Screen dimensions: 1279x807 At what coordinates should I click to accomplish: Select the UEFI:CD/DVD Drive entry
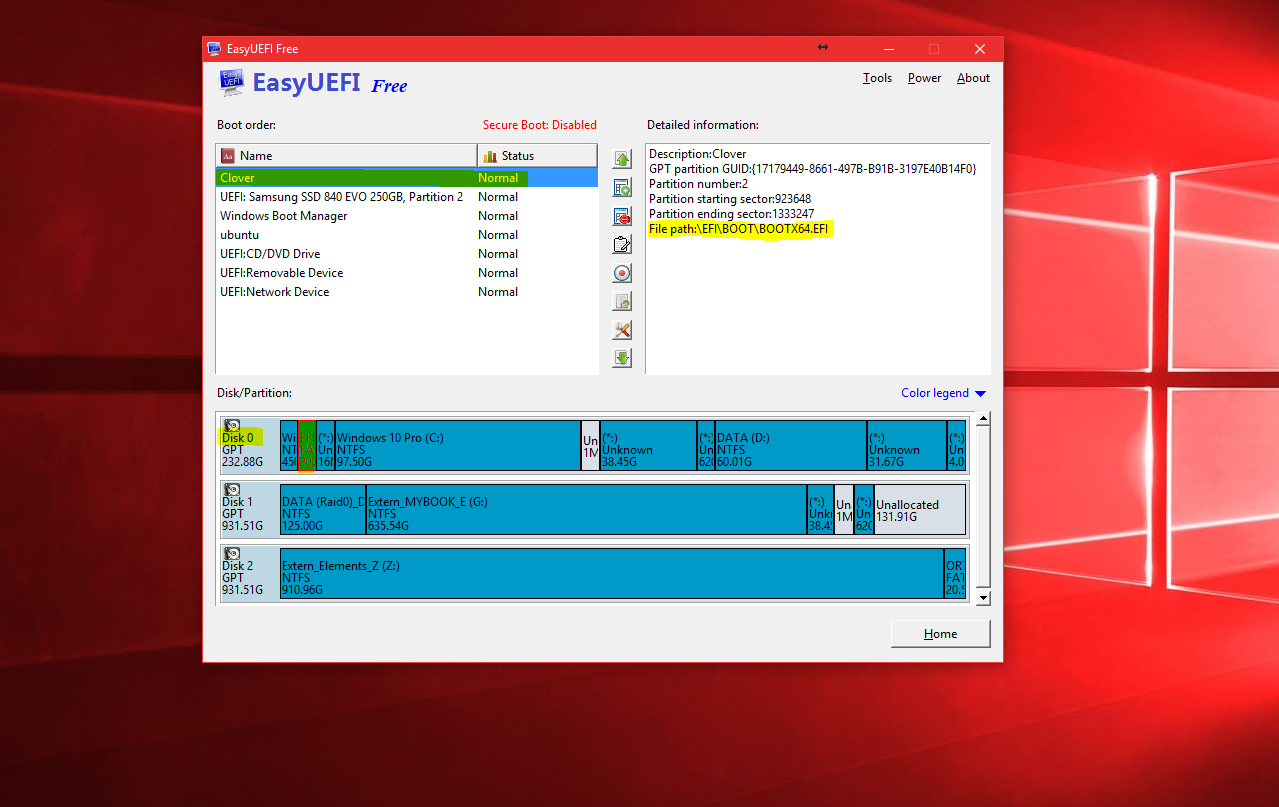point(407,254)
